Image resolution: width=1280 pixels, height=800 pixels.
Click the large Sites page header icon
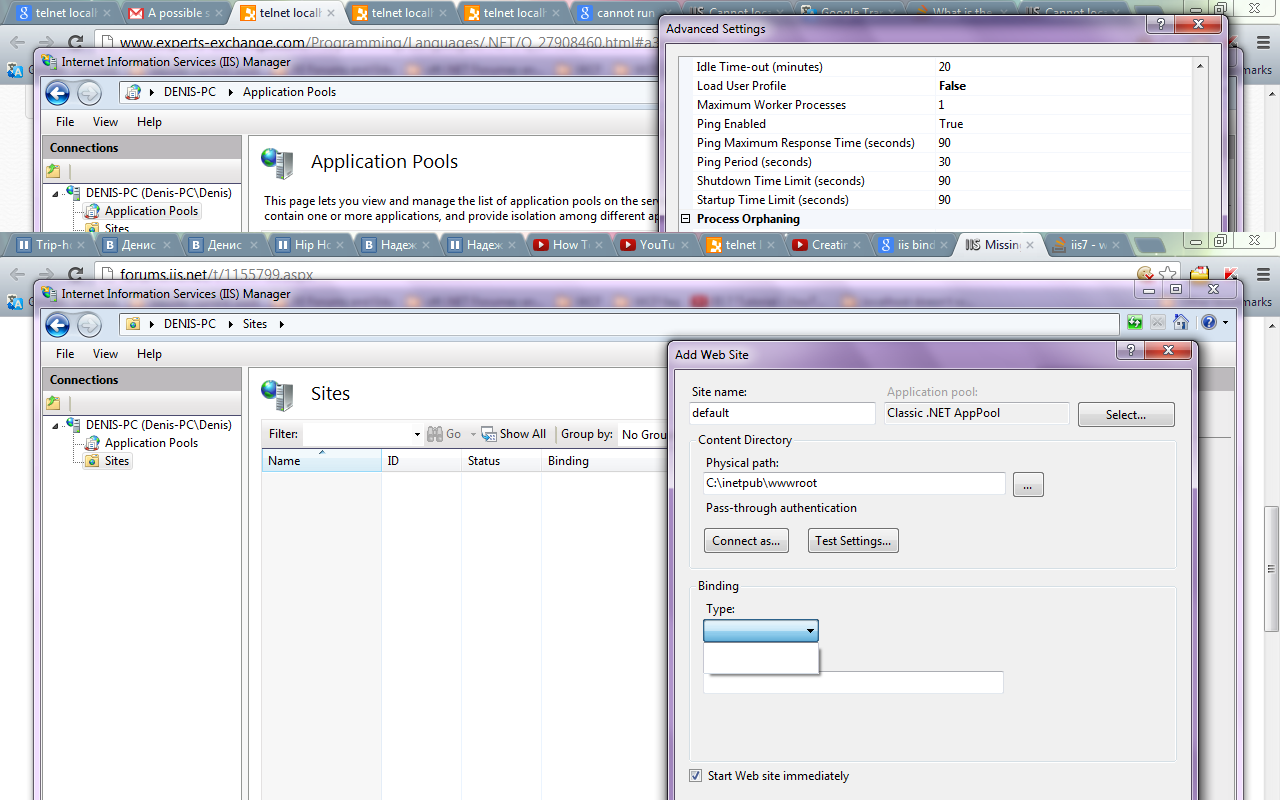(277, 394)
